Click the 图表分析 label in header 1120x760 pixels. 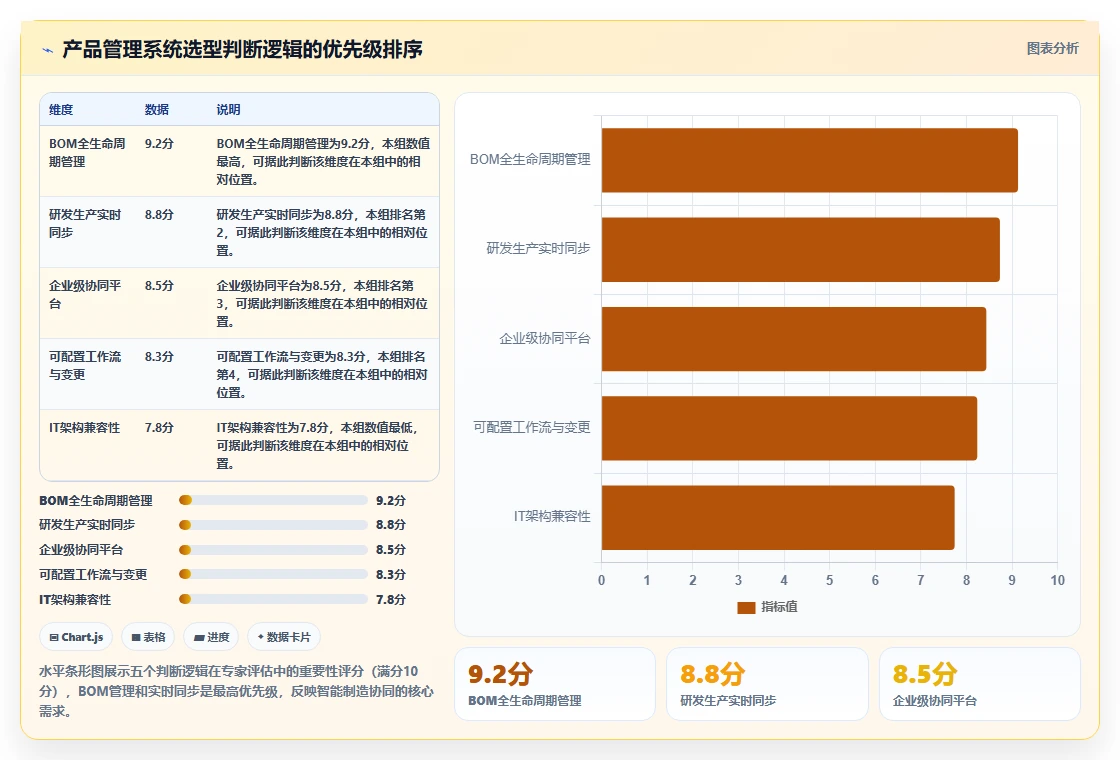(1052, 49)
